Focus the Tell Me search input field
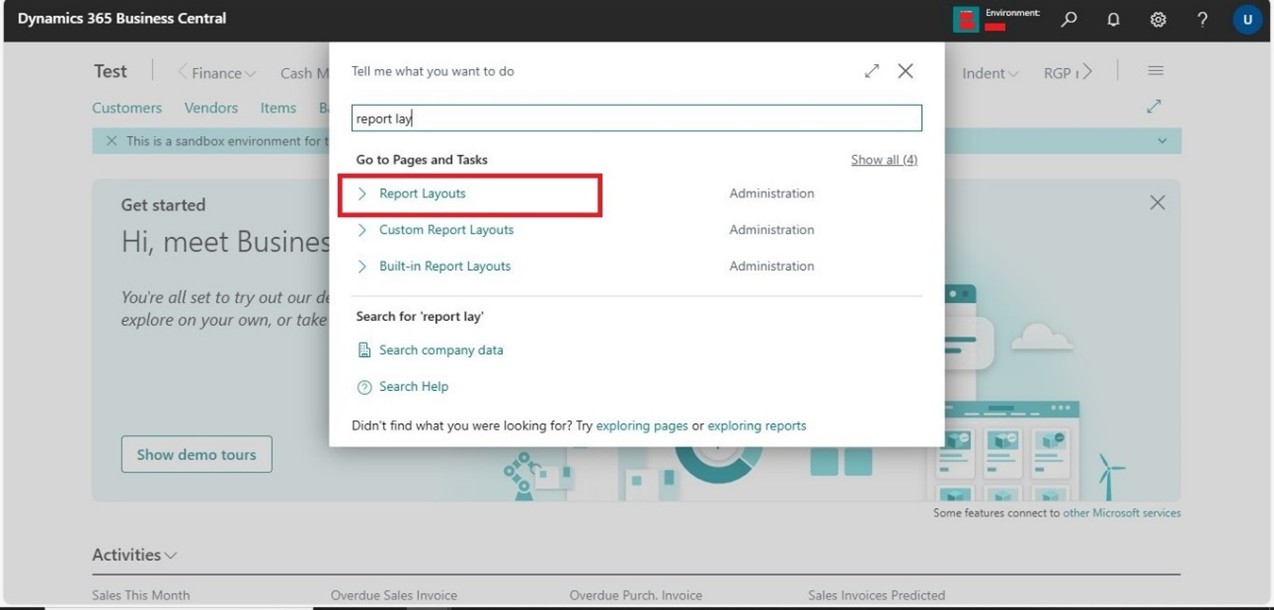This screenshot has height=610, width=1274. [x=636, y=118]
